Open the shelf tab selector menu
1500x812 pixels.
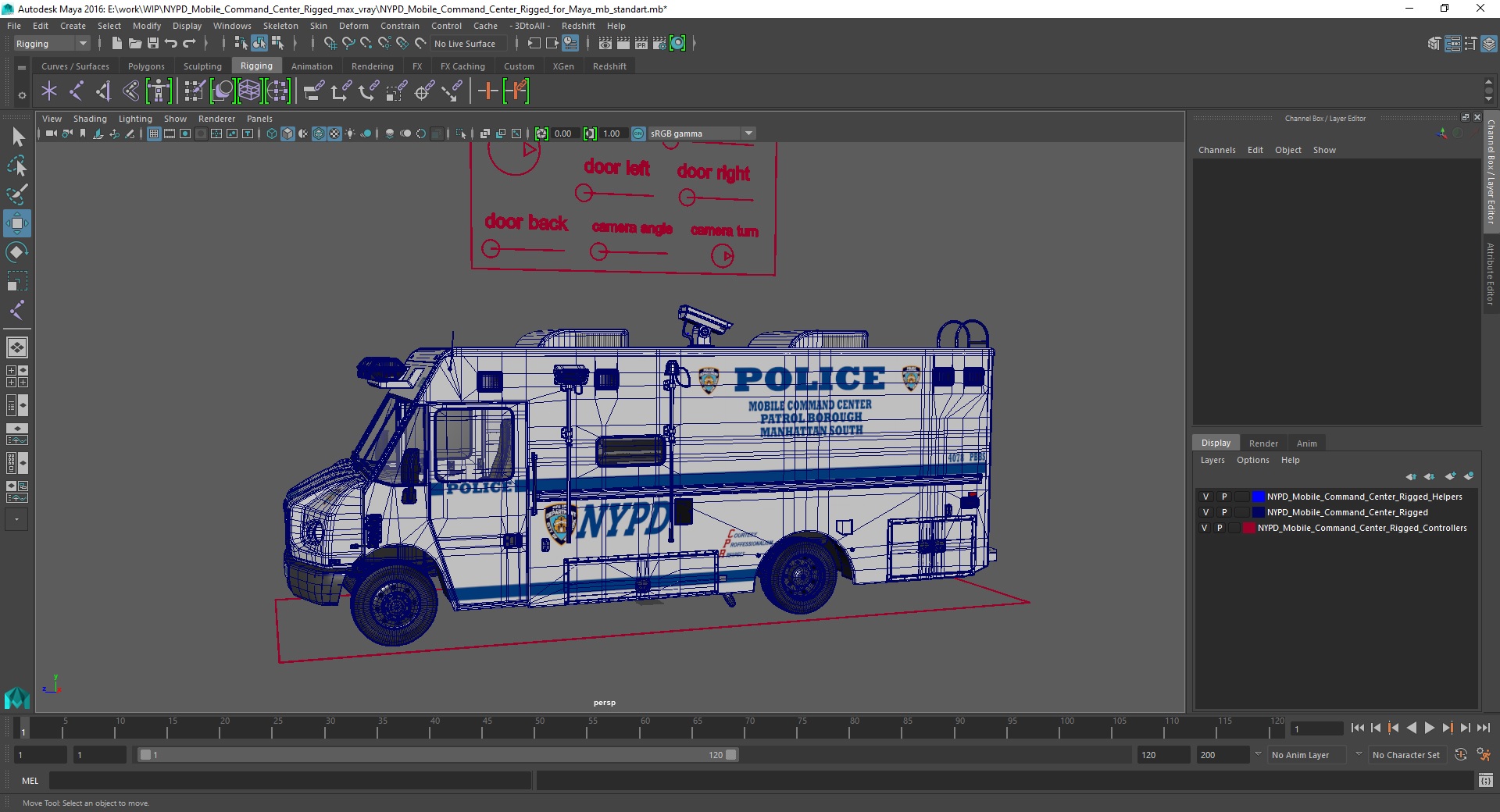click(22, 68)
